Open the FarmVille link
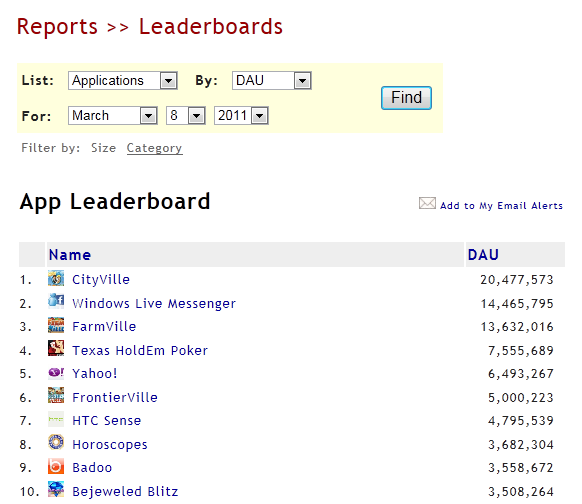 [x=104, y=327]
